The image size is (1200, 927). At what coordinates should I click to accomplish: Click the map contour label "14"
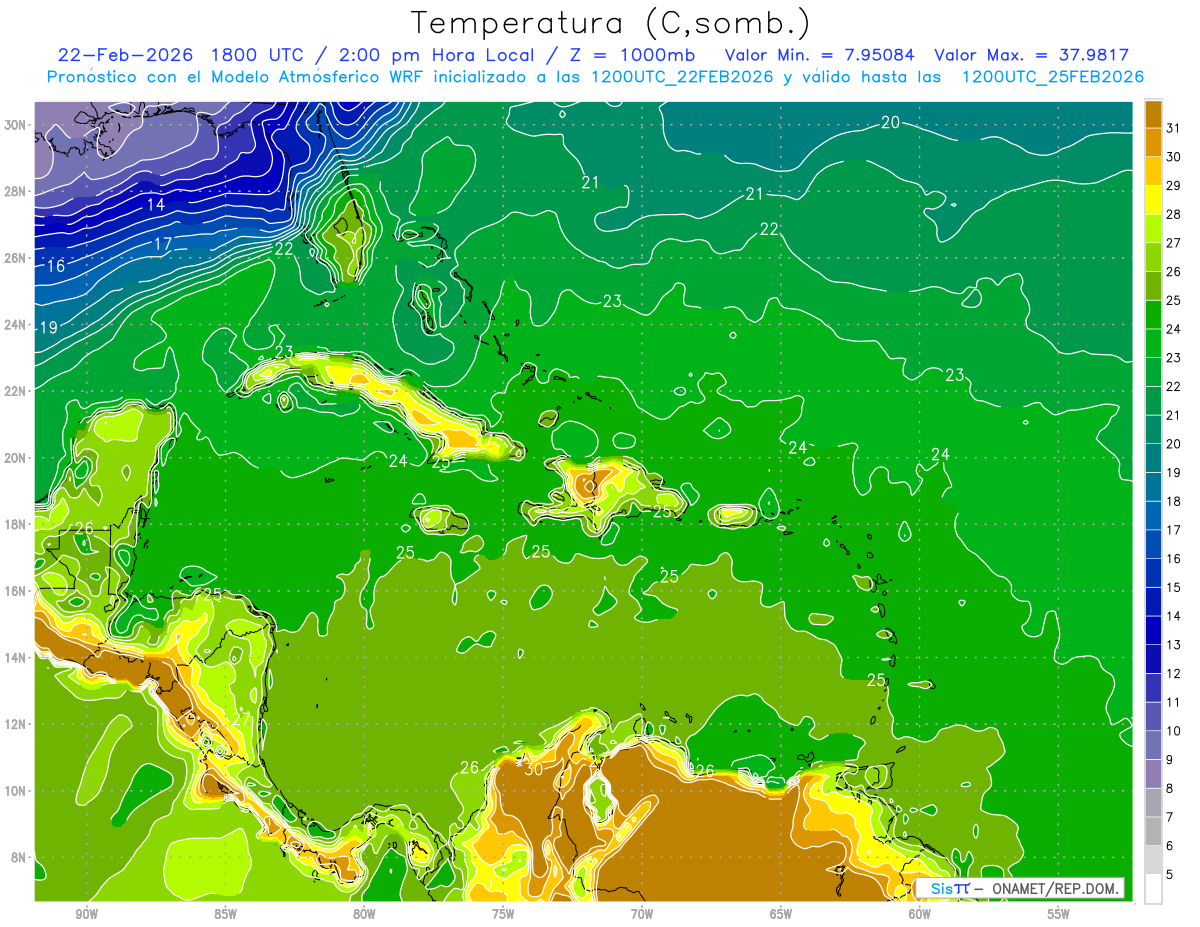click(155, 204)
